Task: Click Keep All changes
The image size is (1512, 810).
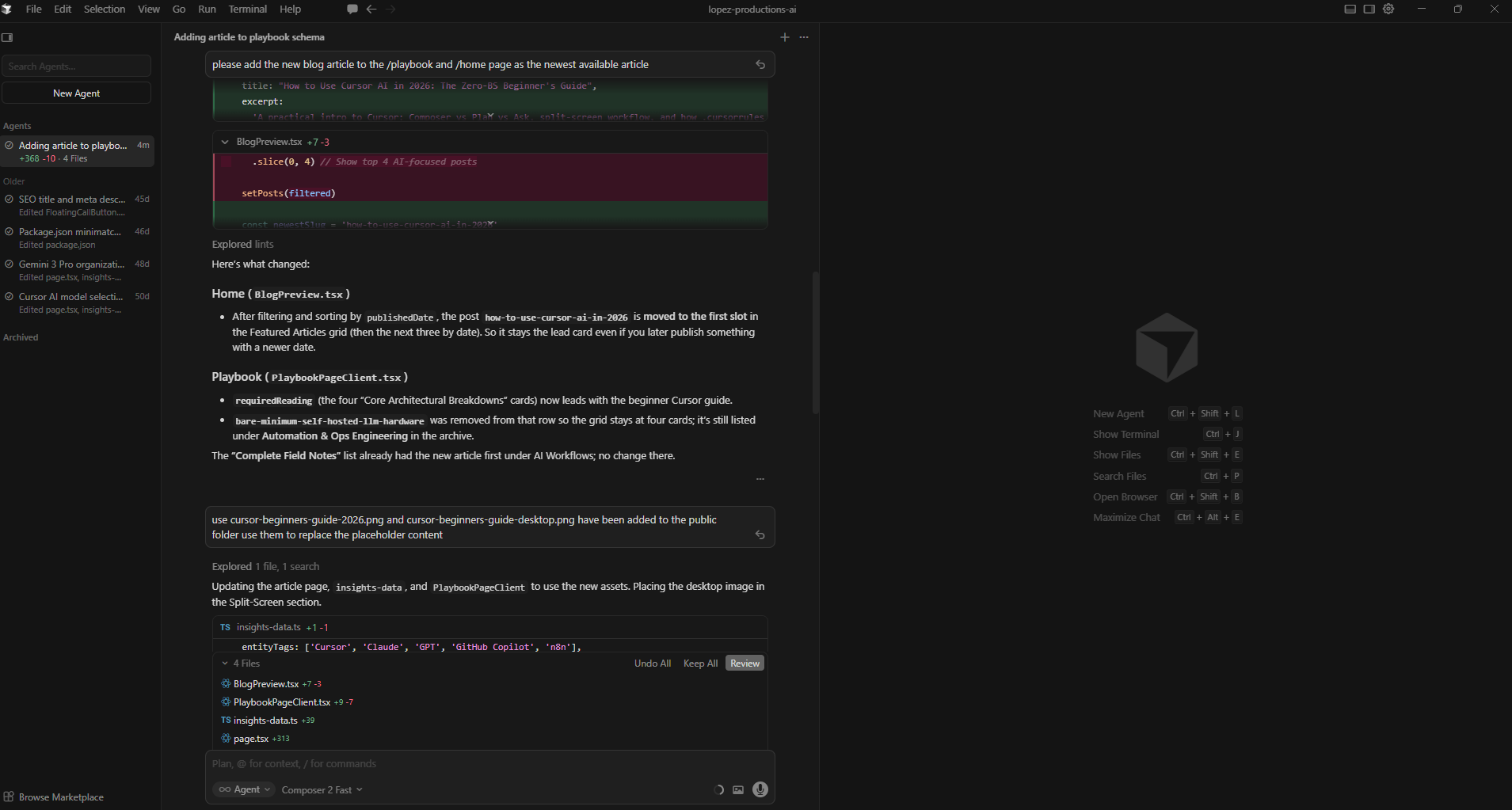Action: 700,664
